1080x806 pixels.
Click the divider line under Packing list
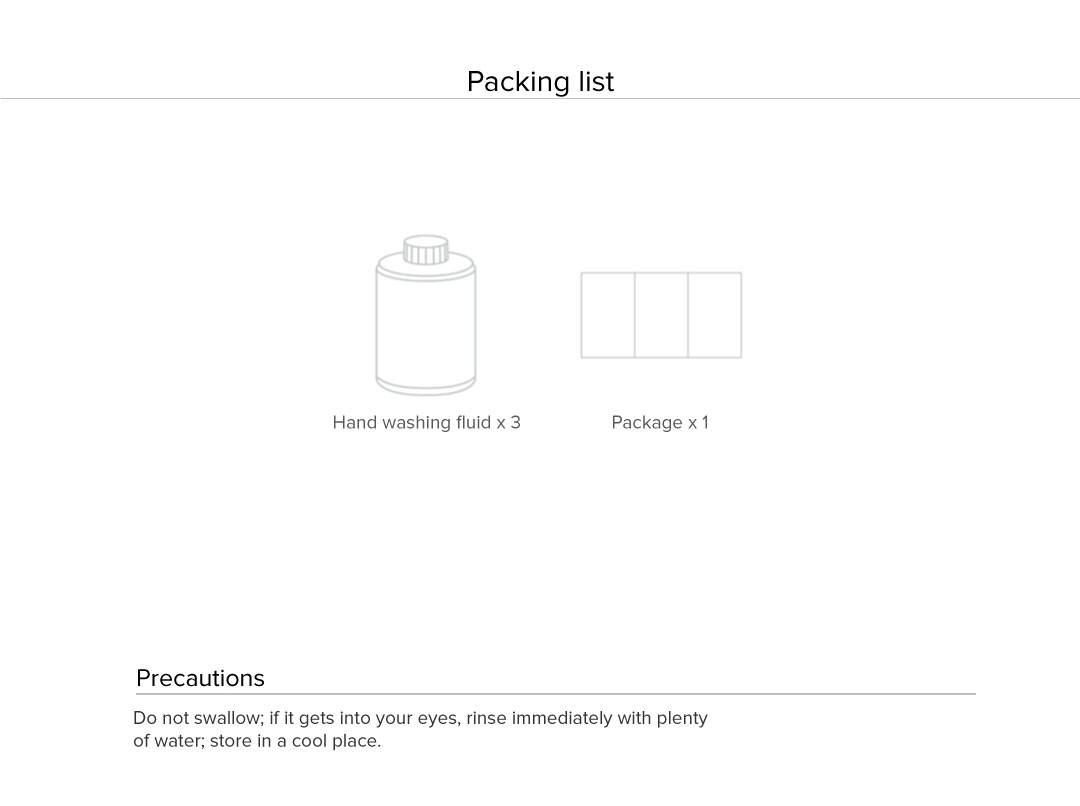[540, 99]
